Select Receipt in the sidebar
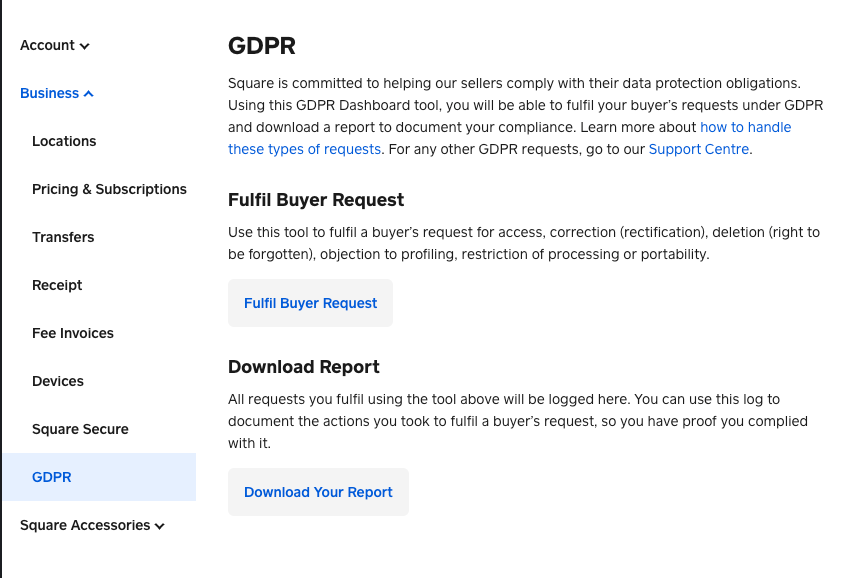This screenshot has height=578, width=863. point(57,285)
